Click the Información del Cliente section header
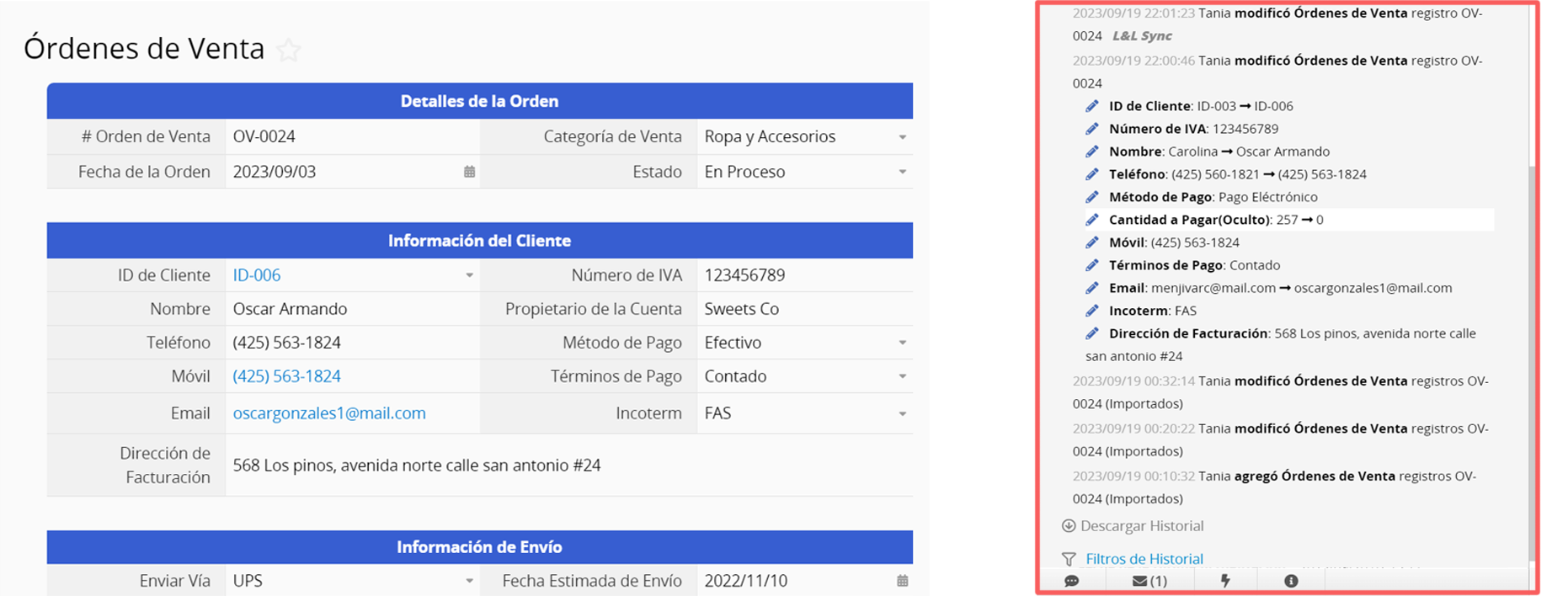 coord(480,241)
